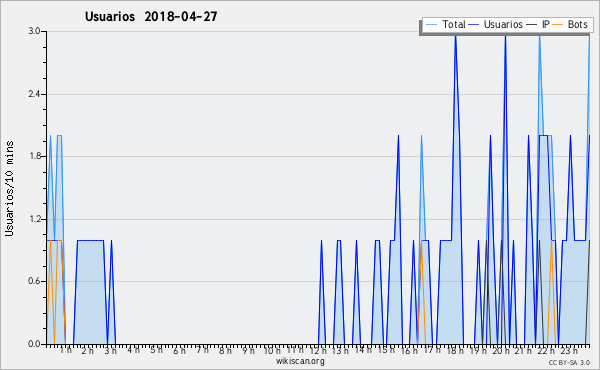Click the 0.6 y-axis value
This screenshot has width=600, height=370.
[x=34, y=281]
